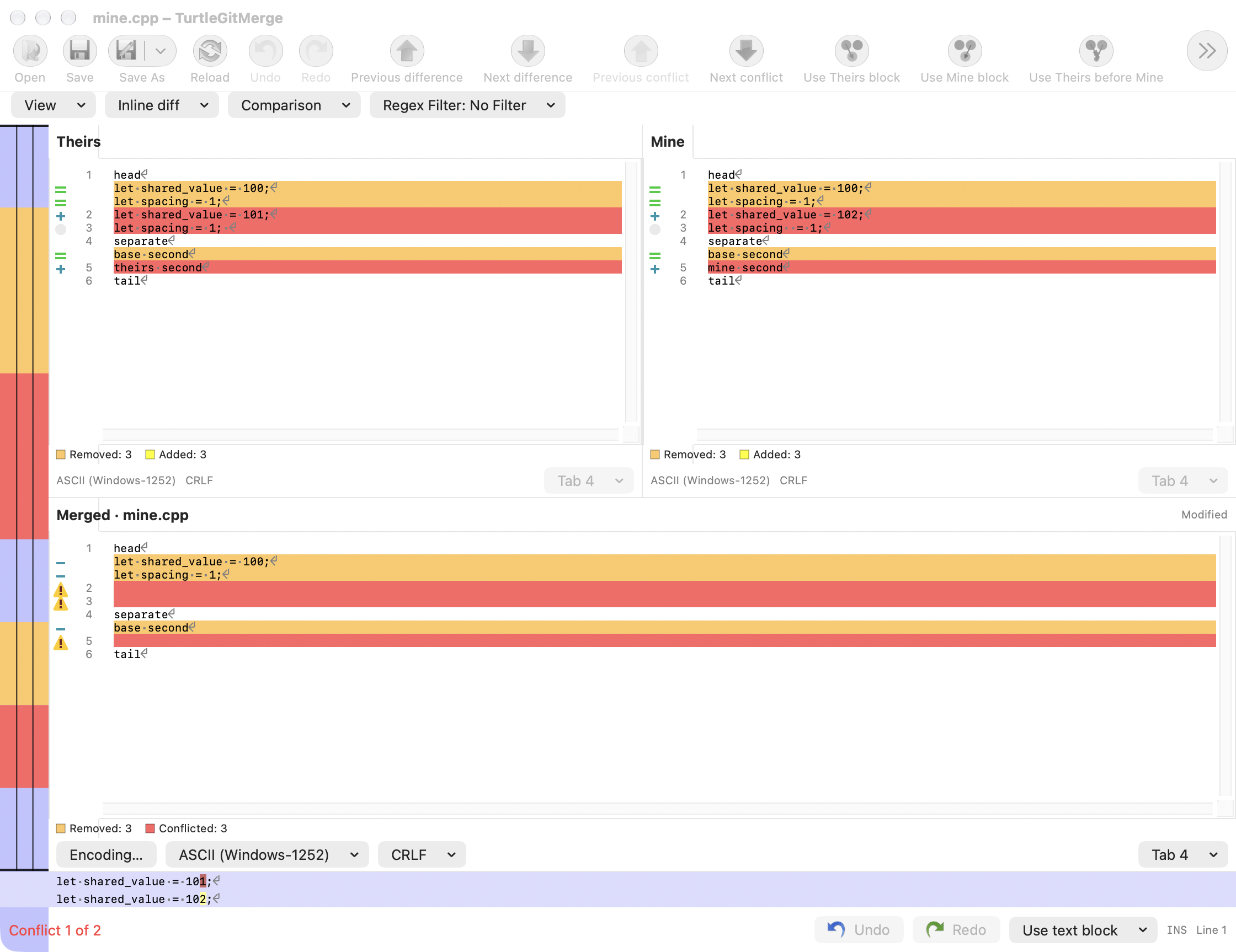Click plus marker on Mine line 5
This screenshot has width=1236, height=952.
coord(655,269)
